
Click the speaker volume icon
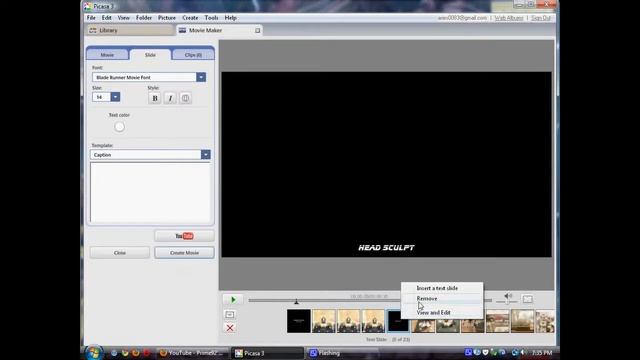pos(508,296)
